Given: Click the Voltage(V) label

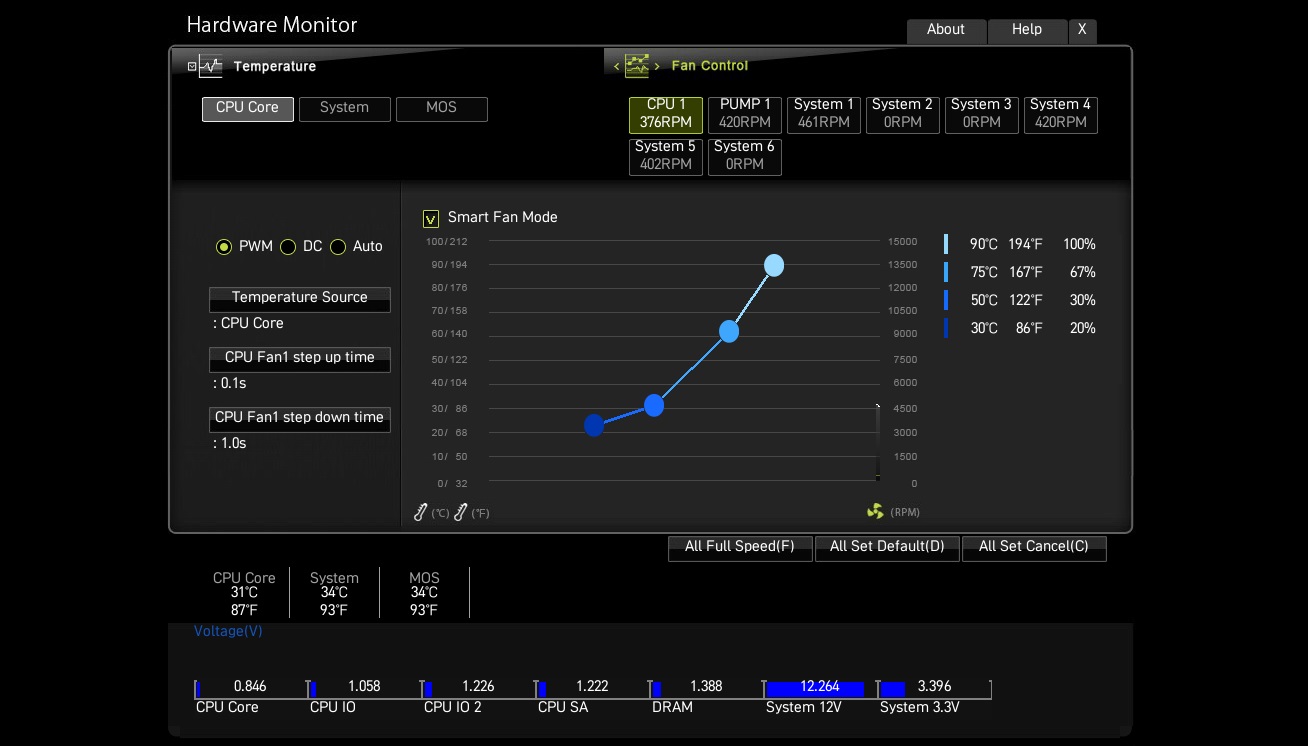Looking at the screenshot, I should (228, 631).
